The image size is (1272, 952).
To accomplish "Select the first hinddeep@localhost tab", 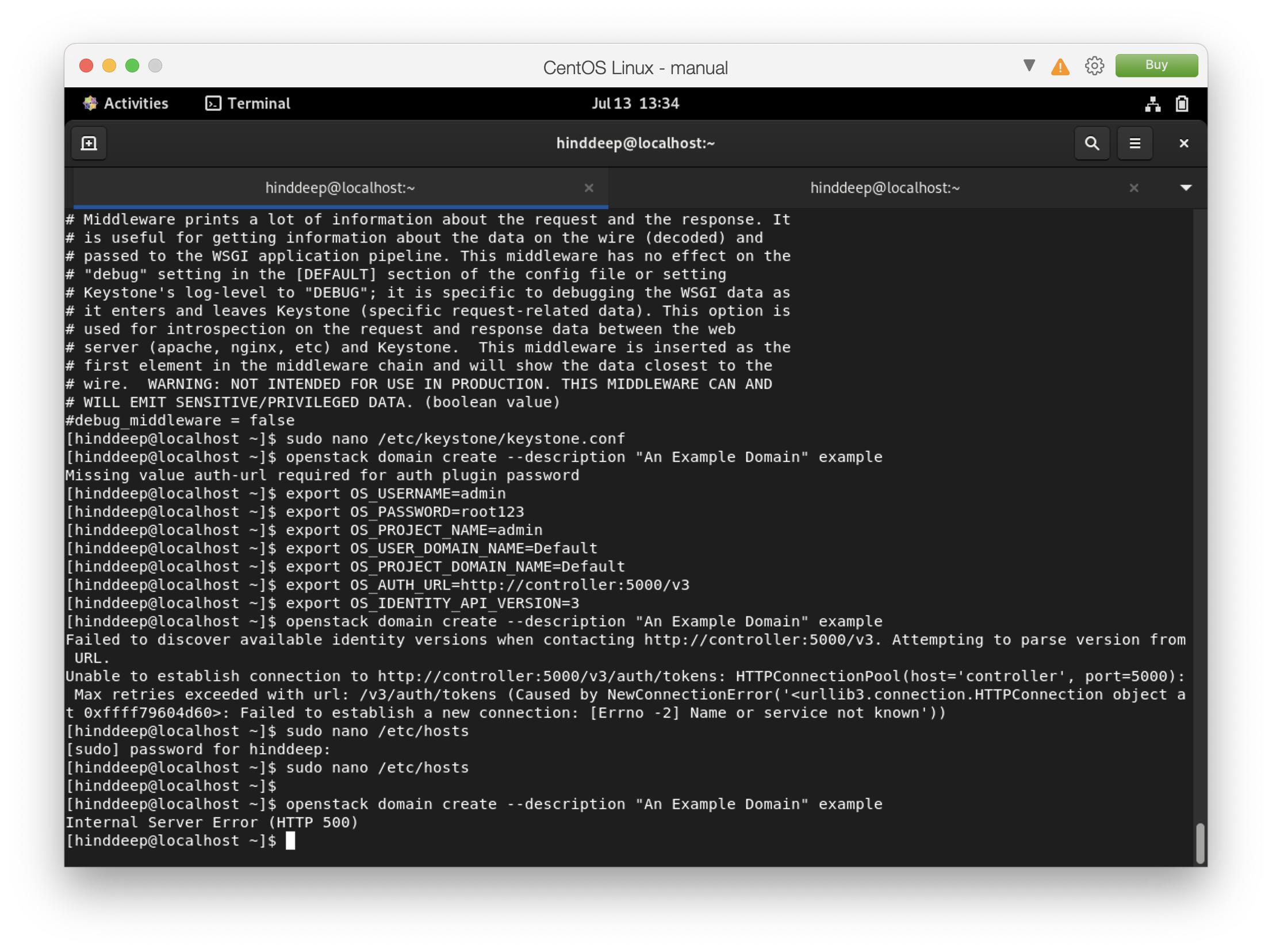I will (x=340, y=188).
